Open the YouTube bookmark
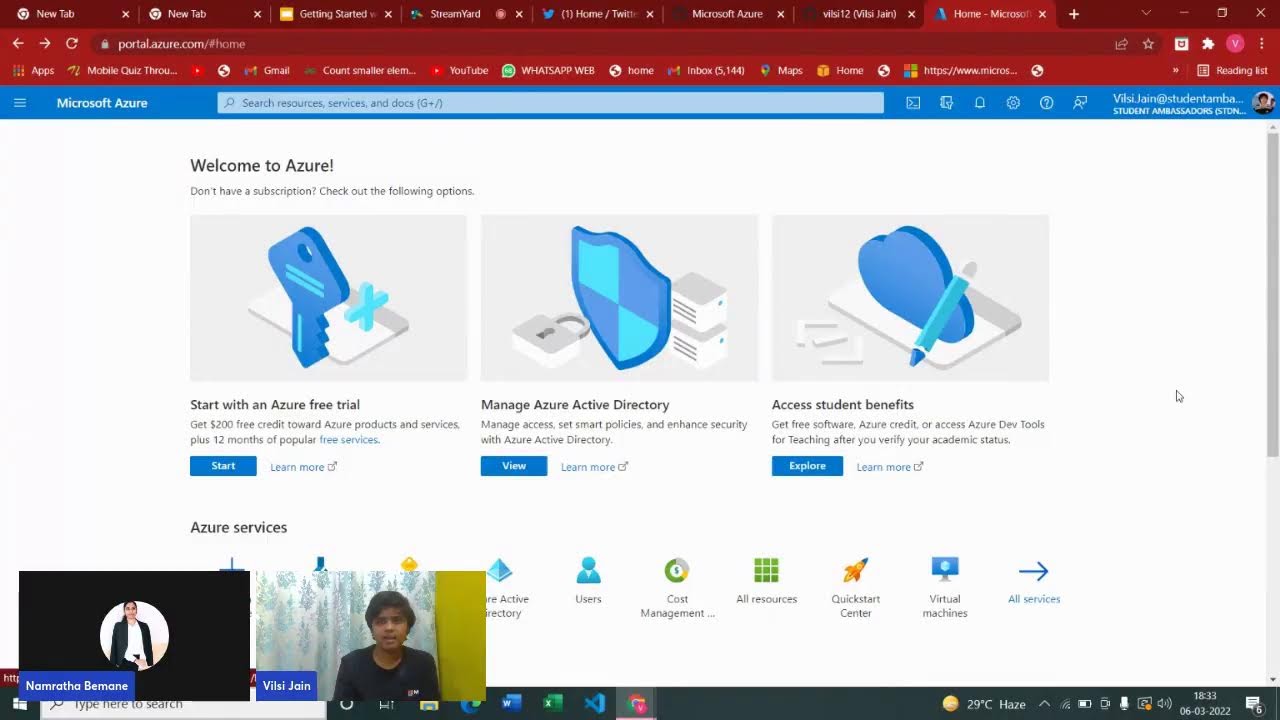This screenshot has height=720, width=1280. coord(459,71)
